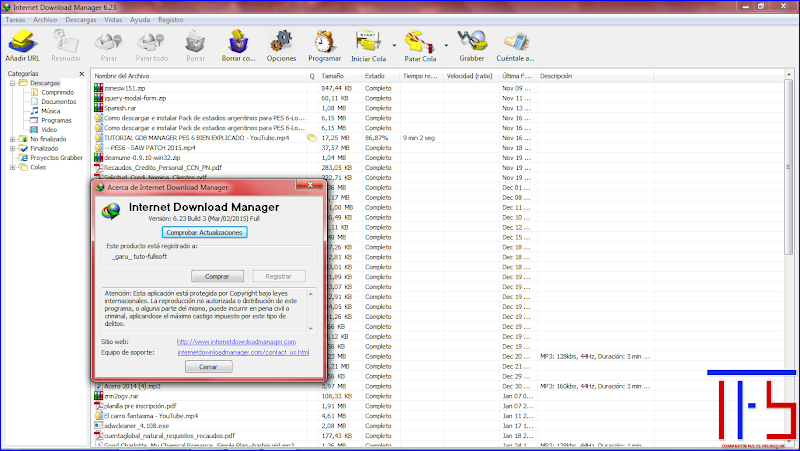The width and height of the screenshot is (800, 451).
Task: Expand the Colas tree node
Action: (x=13, y=167)
